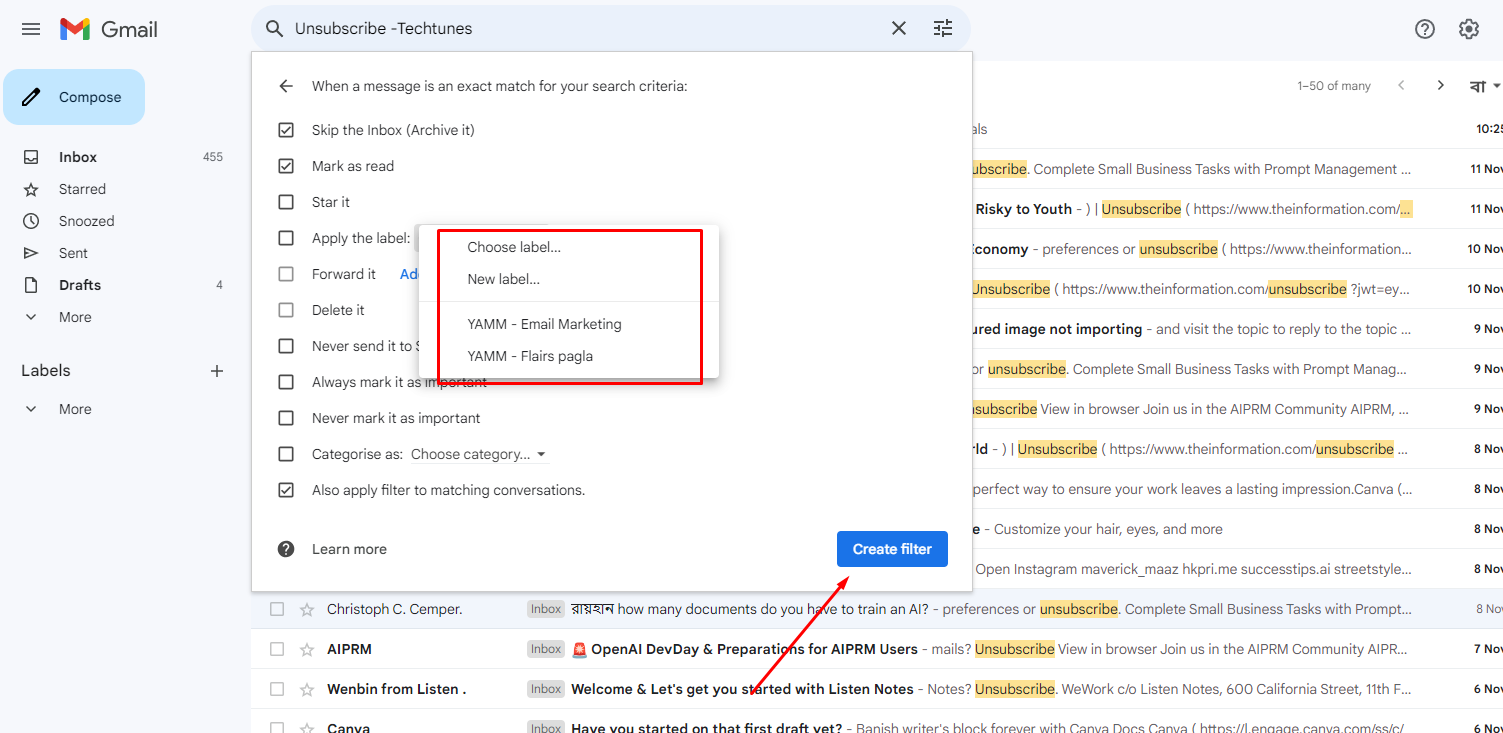This screenshot has width=1503, height=733.
Task: Uncheck Skip the Inbox checkbox
Action: [286, 130]
